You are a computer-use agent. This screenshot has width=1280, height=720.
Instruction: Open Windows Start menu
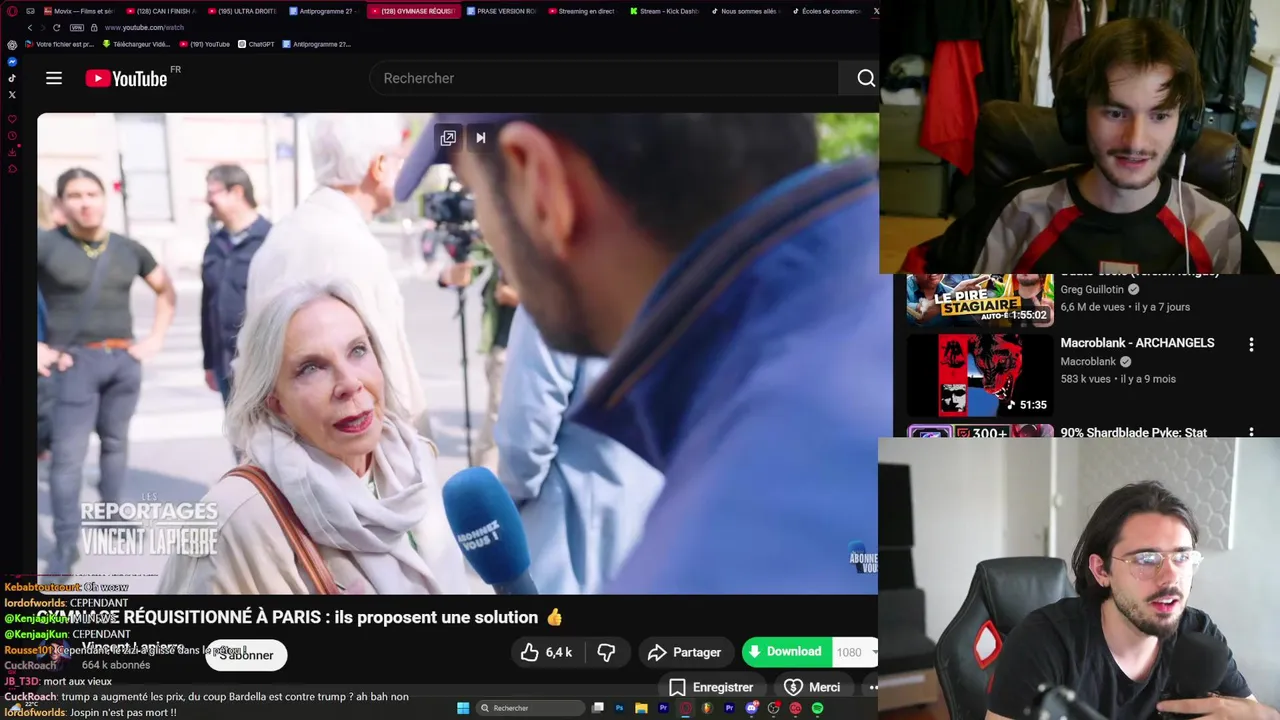point(463,708)
